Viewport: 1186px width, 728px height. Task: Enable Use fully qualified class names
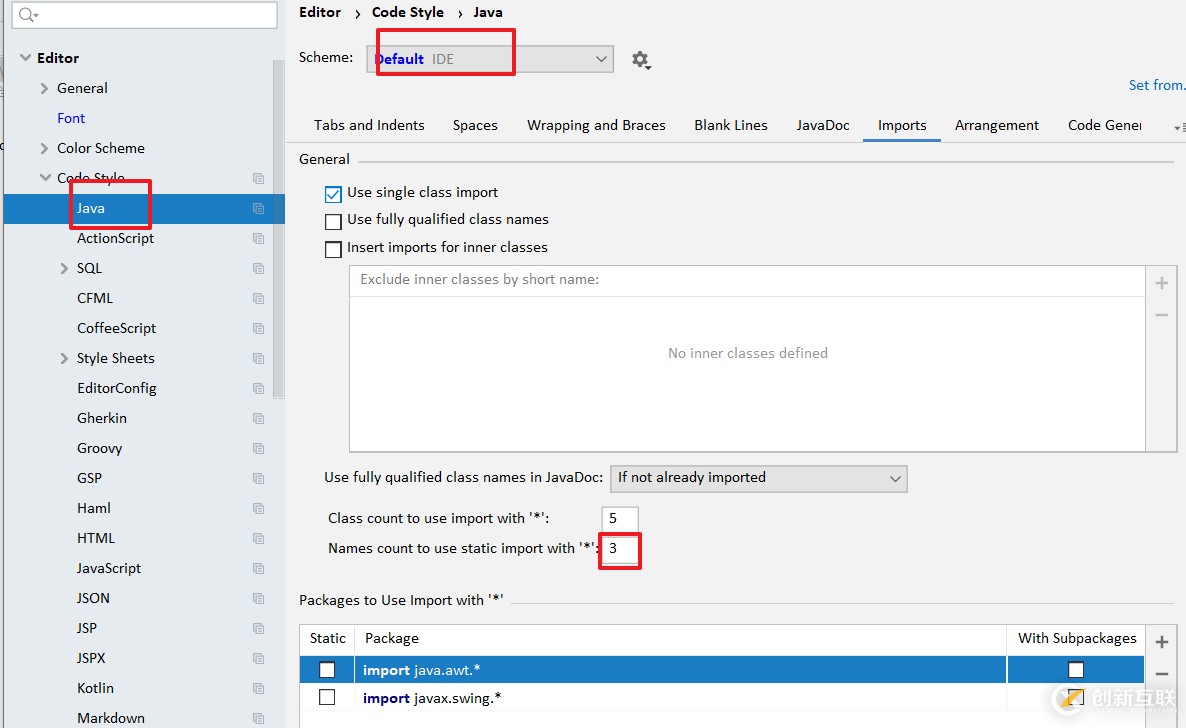click(334, 222)
